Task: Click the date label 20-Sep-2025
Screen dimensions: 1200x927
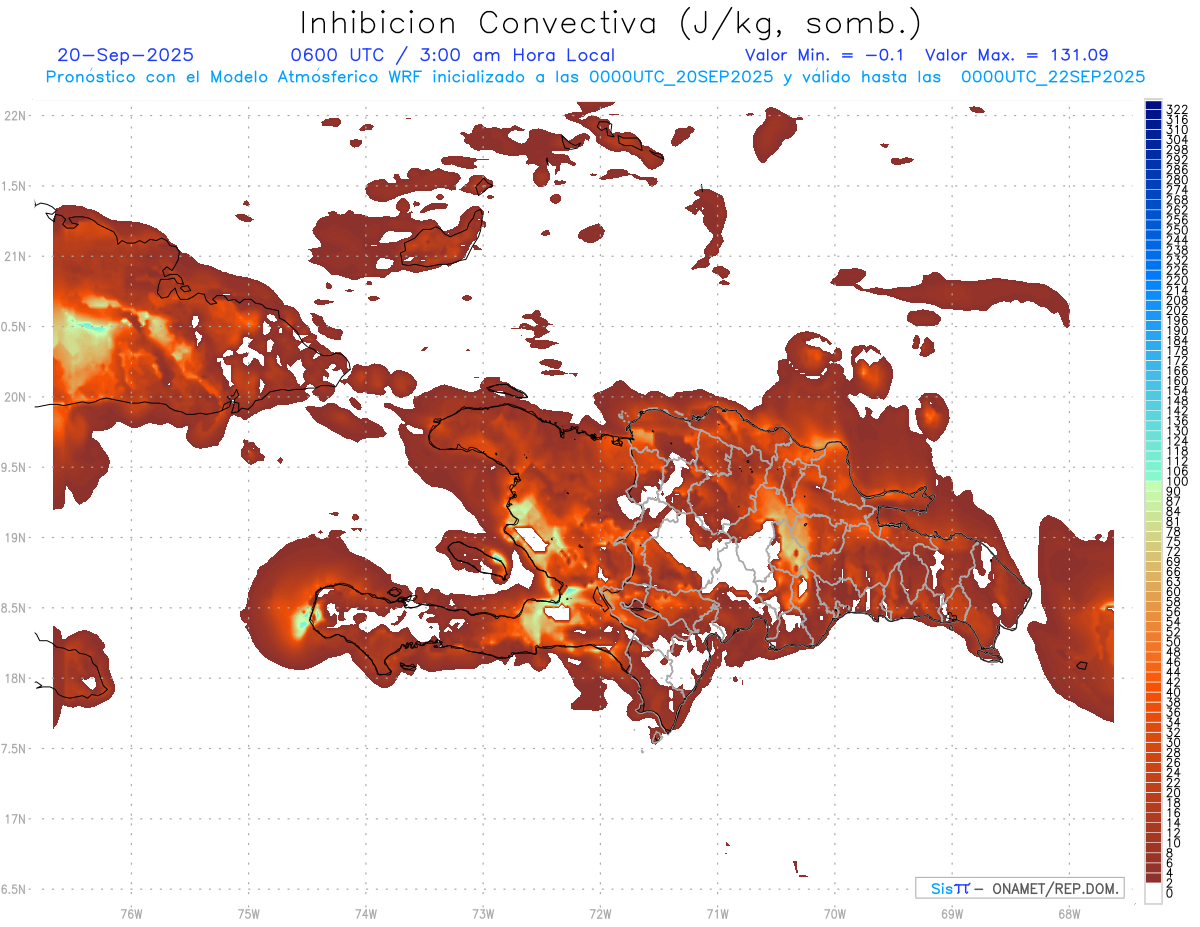Action: coord(126,55)
